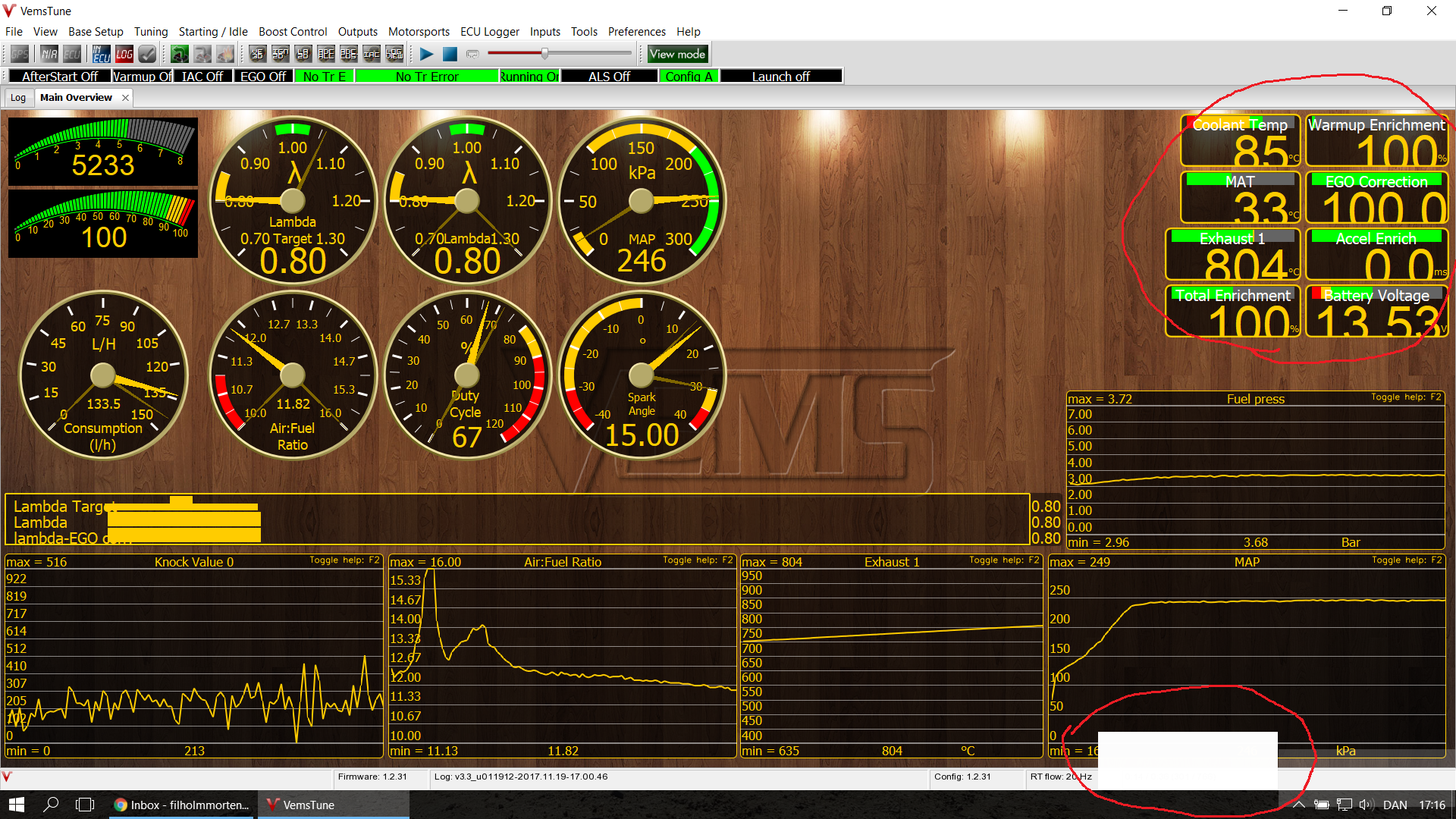Select the Main Overview tab
Screen dimensions: 1456x819
pos(76,98)
